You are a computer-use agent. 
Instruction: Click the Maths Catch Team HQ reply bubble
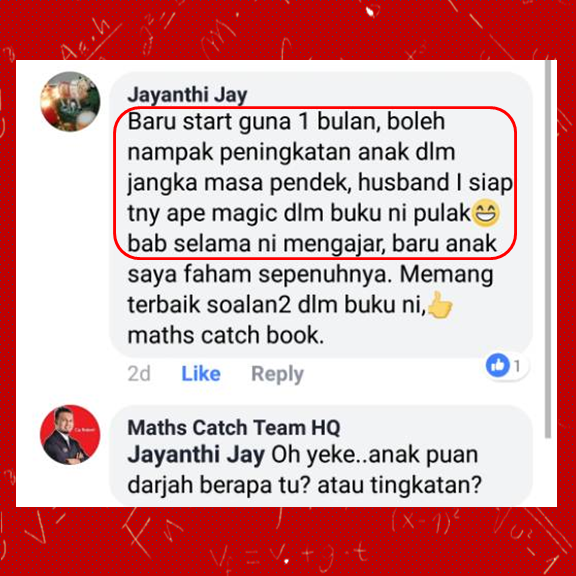321,456
